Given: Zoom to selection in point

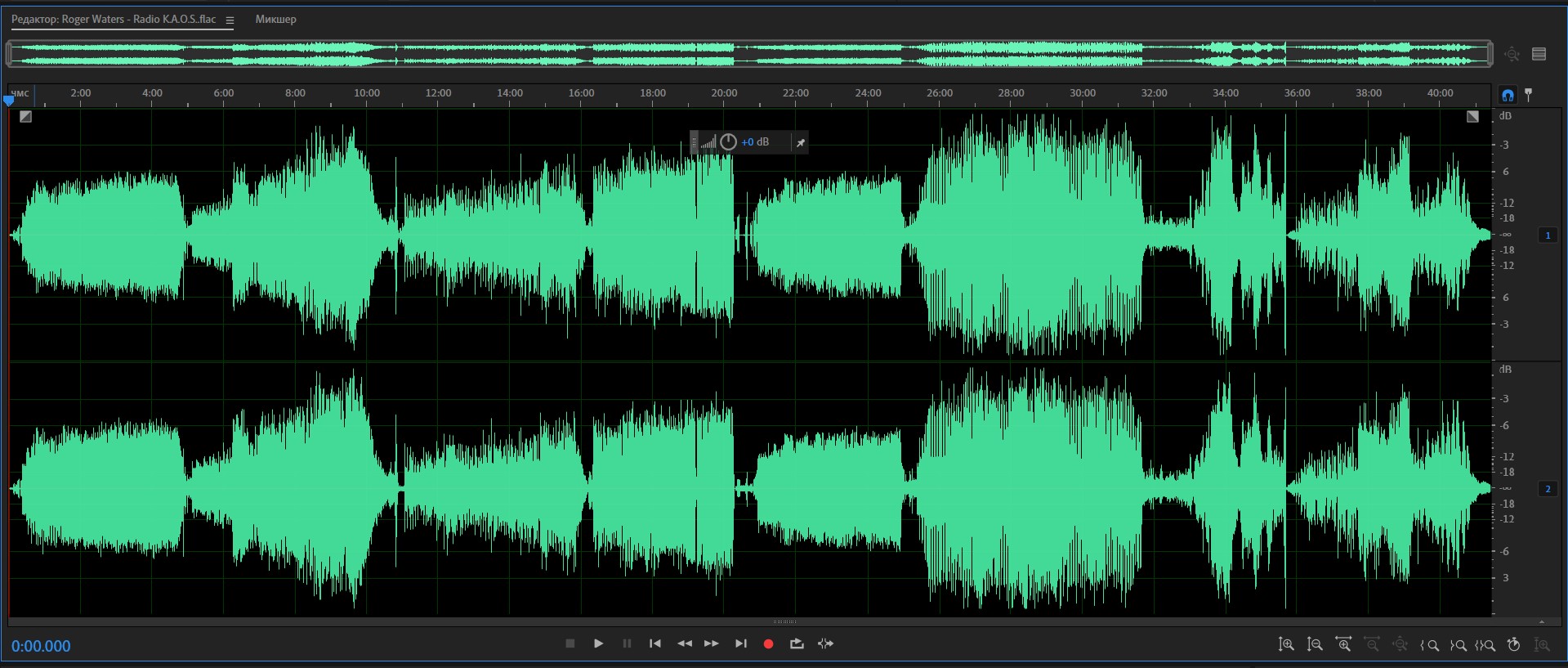Looking at the screenshot, I should [x=1429, y=645].
